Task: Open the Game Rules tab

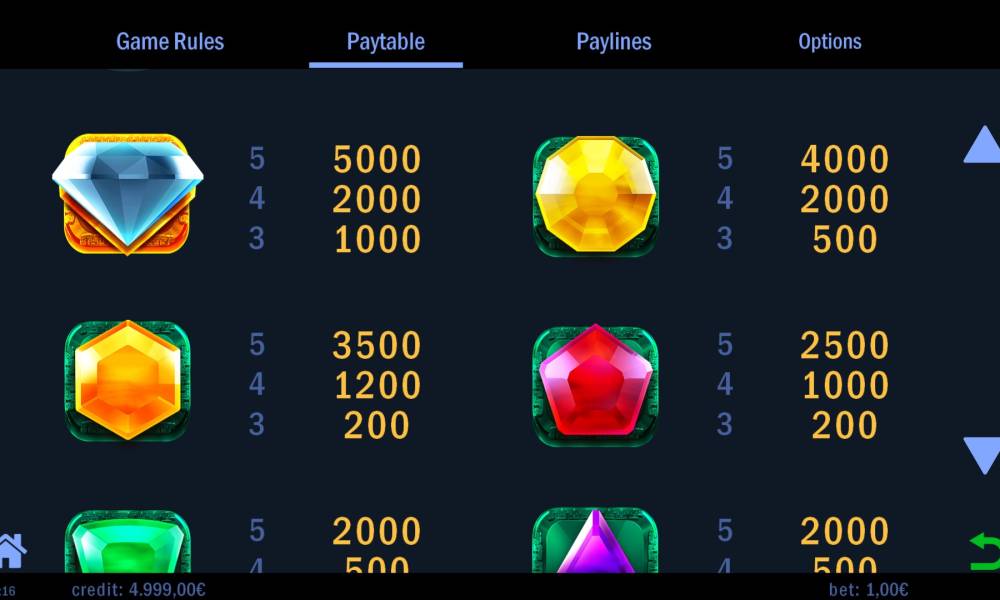Action: [x=170, y=41]
